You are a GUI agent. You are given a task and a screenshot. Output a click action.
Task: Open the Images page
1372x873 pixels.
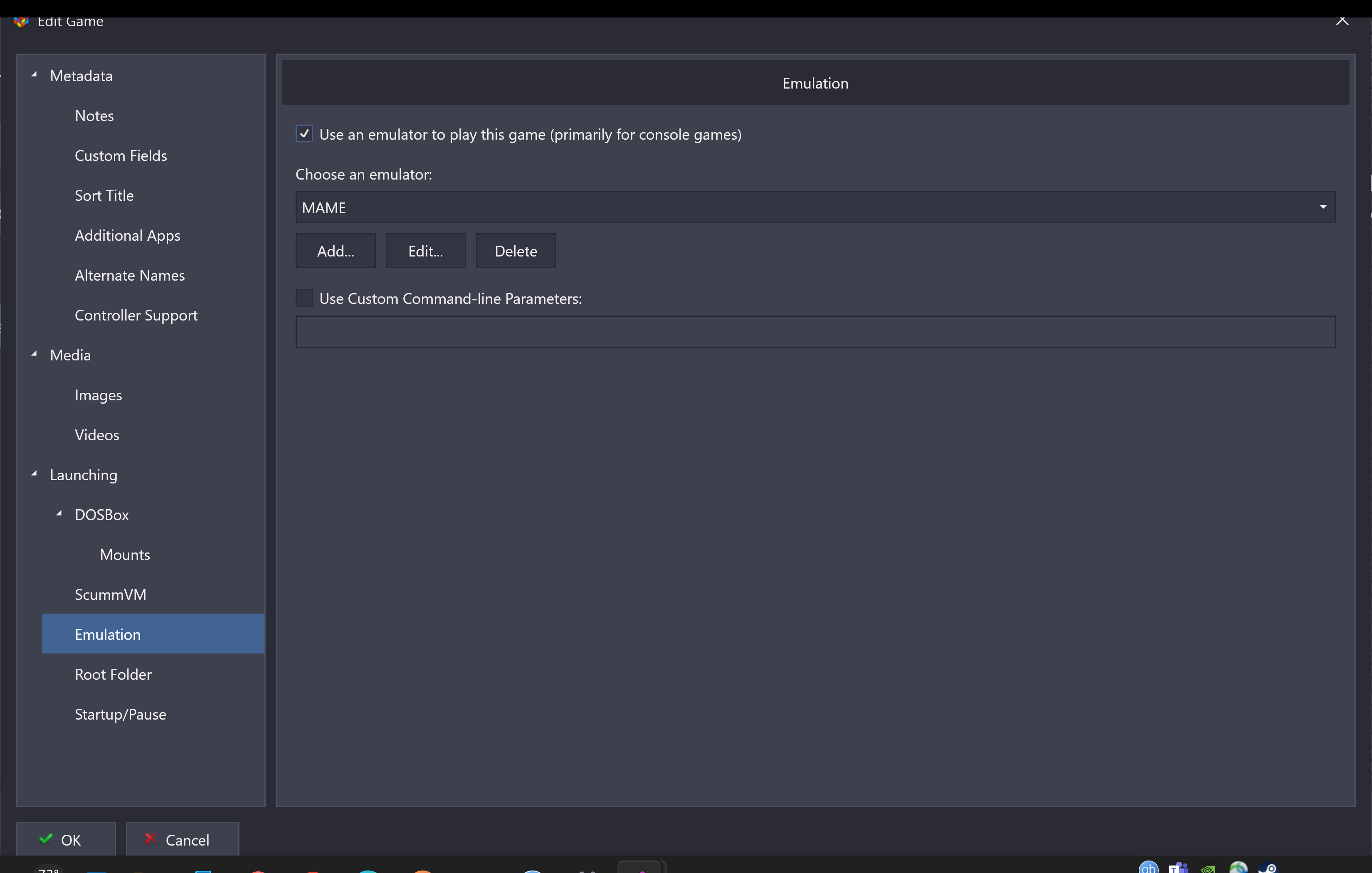(99, 395)
